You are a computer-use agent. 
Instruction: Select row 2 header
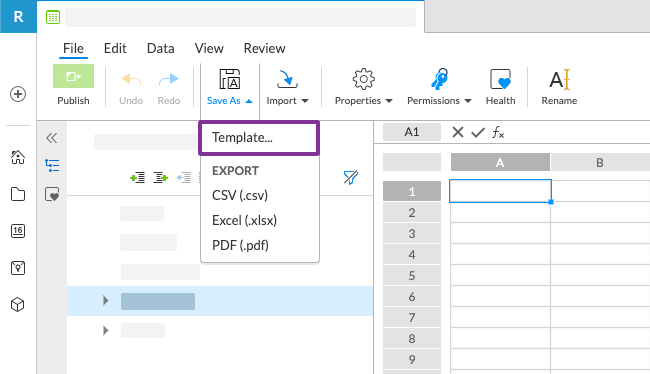(412, 212)
